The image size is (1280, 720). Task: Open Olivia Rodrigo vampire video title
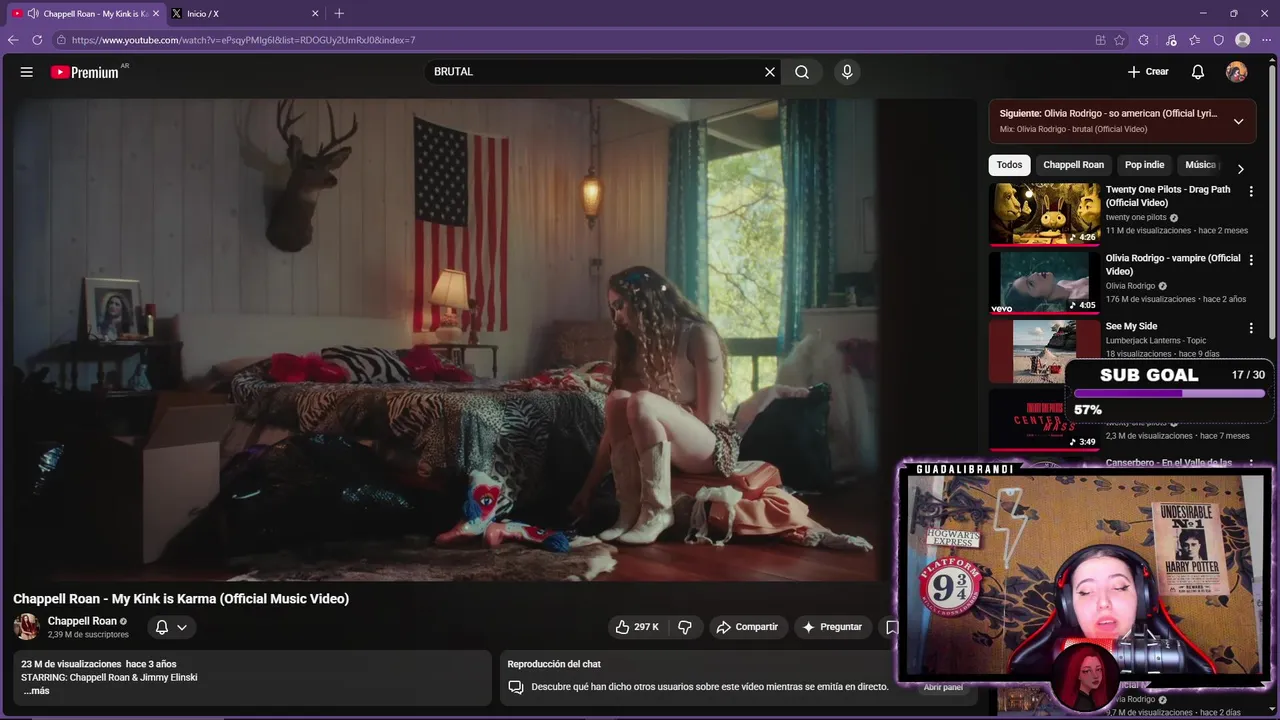[x=1173, y=264]
